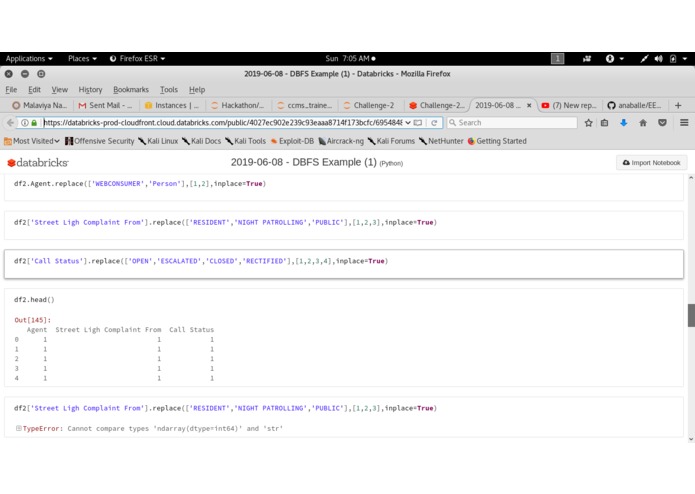
Task: Open the File menu
Action: pyautogui.click(x=11, y=89)
